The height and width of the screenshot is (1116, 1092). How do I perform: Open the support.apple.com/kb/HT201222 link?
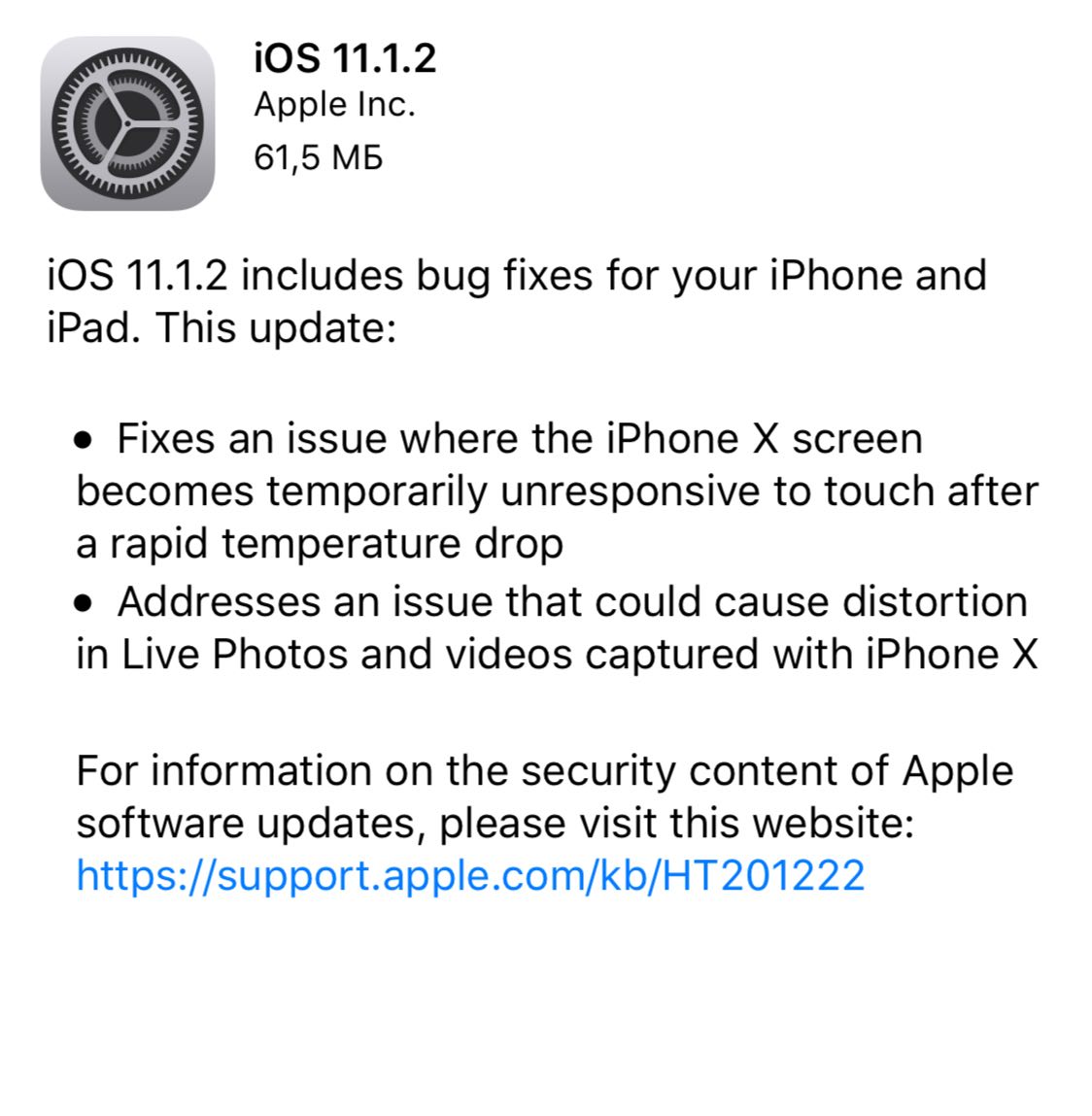click(x=470, y=875)
